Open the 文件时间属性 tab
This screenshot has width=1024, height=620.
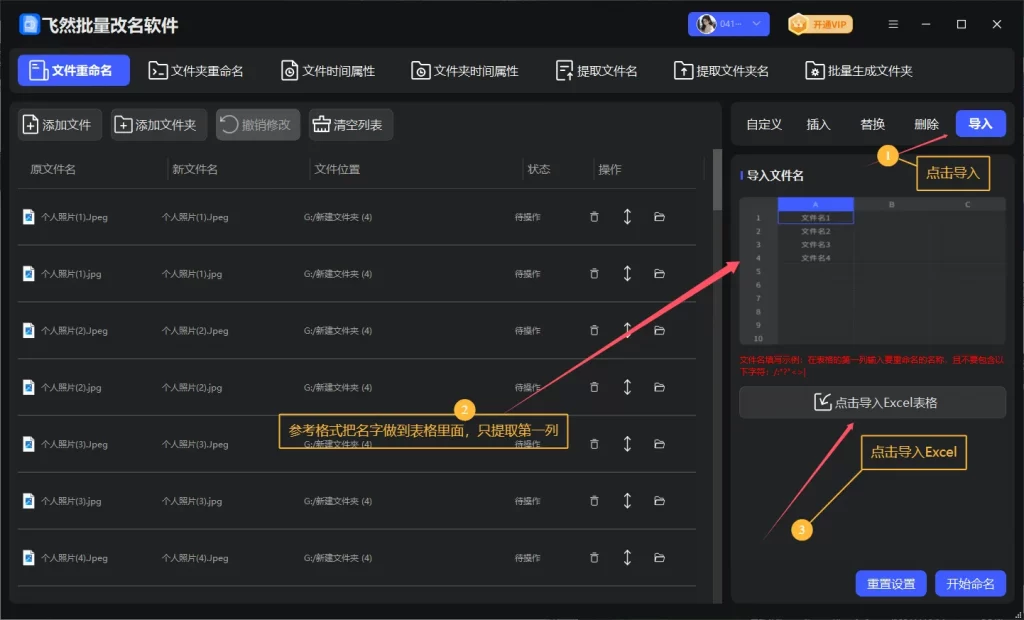(328, 71)
